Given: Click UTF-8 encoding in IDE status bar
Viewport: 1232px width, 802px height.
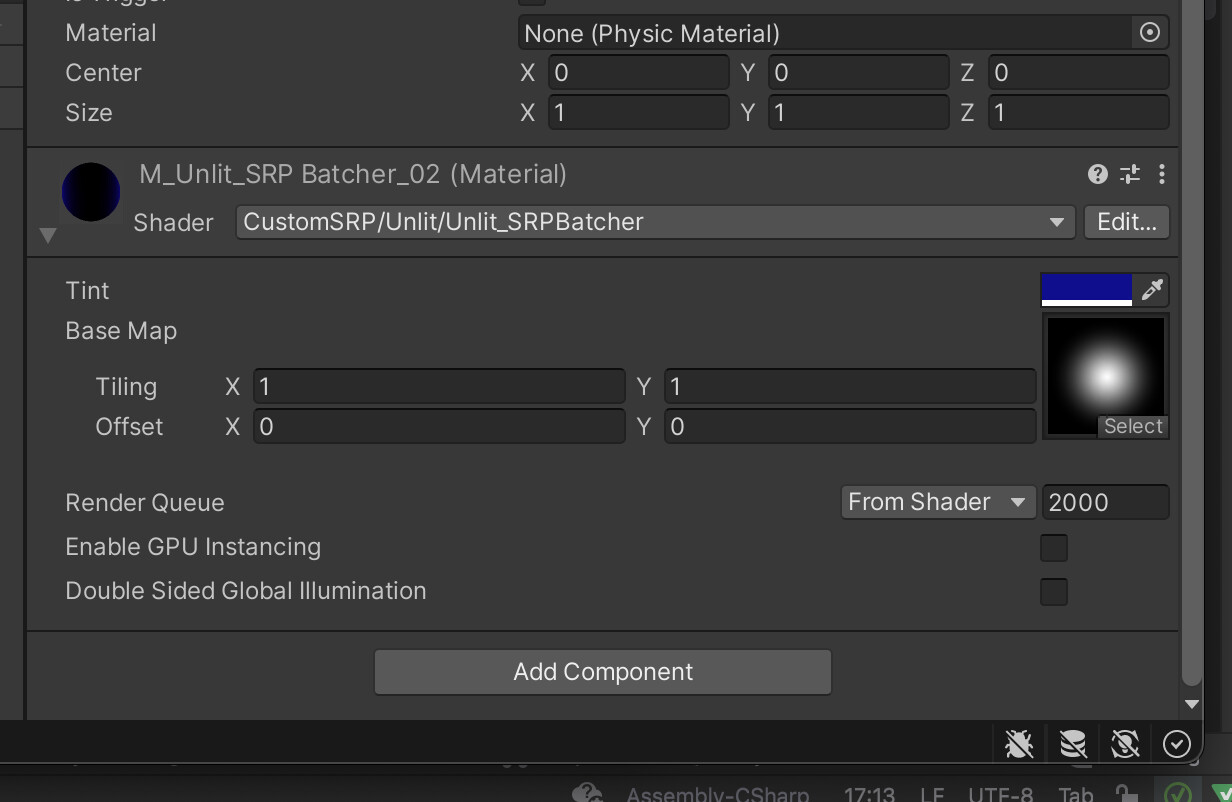Looking at the screenshot, I should [1000, 795].
